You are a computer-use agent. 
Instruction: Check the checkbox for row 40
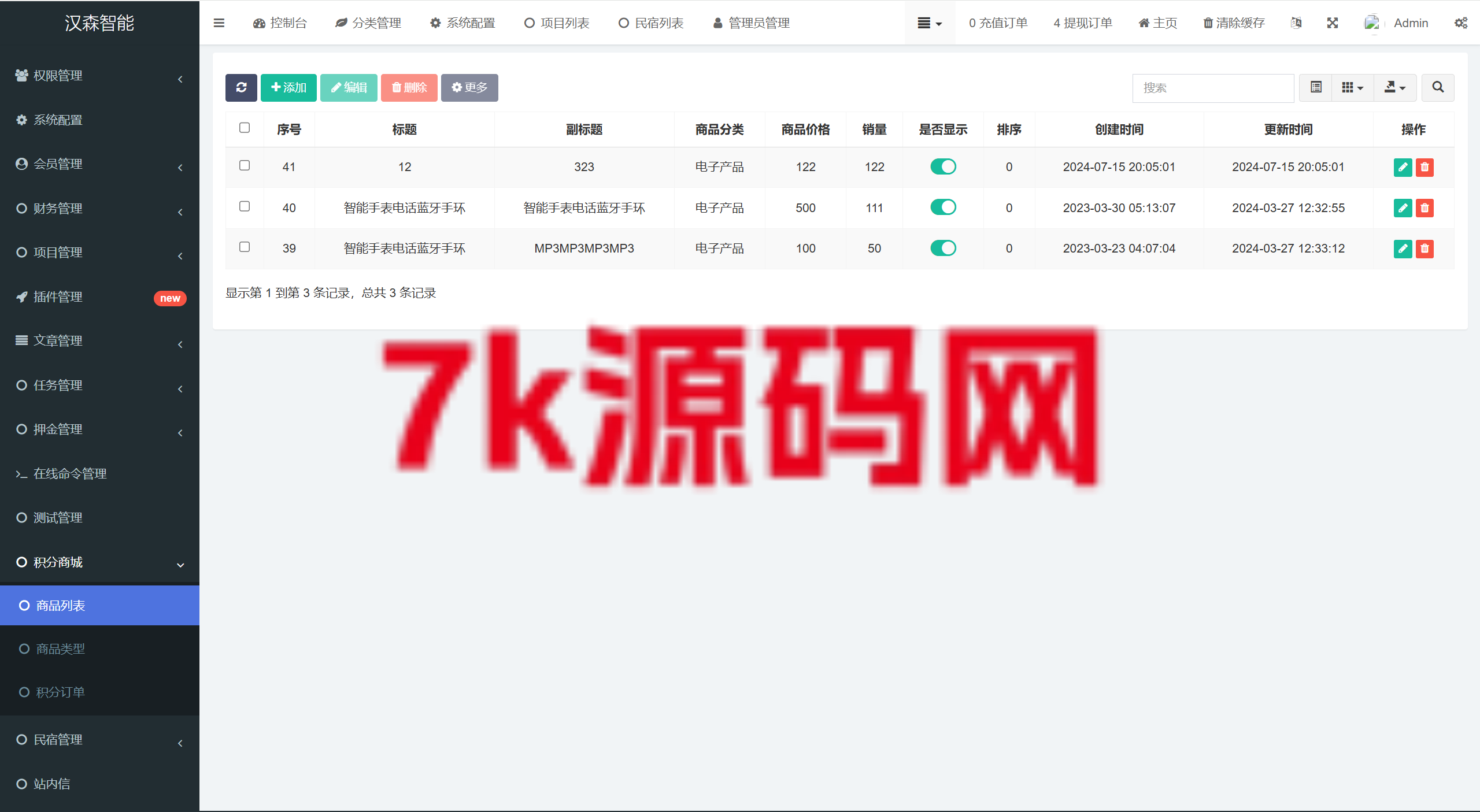[245, 206]
